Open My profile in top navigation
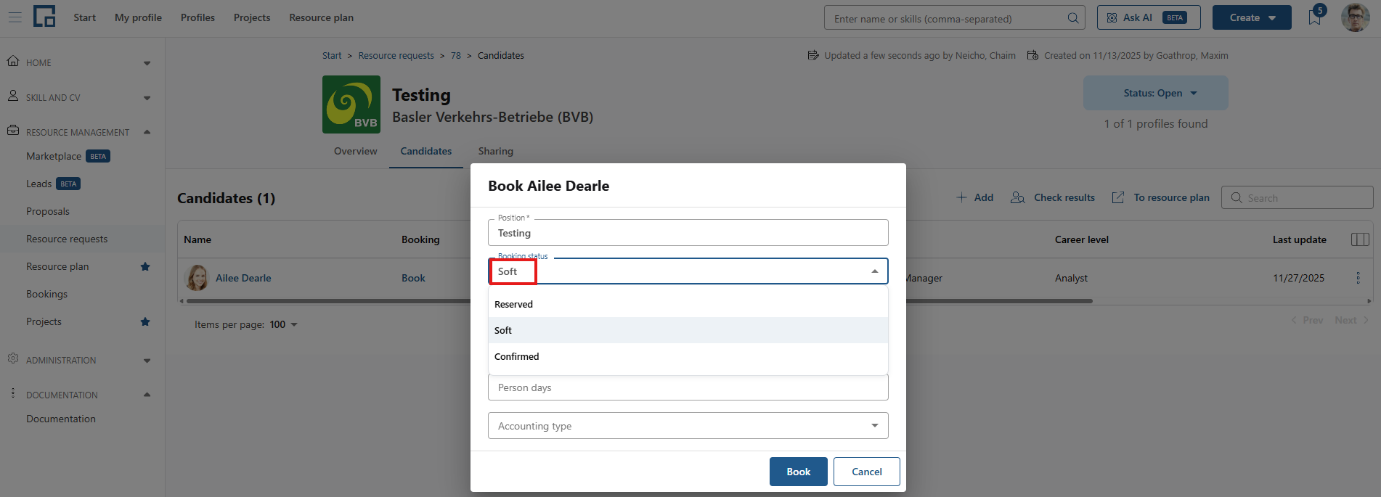This screenshot has height=497, width=1381. pos(139,18)
